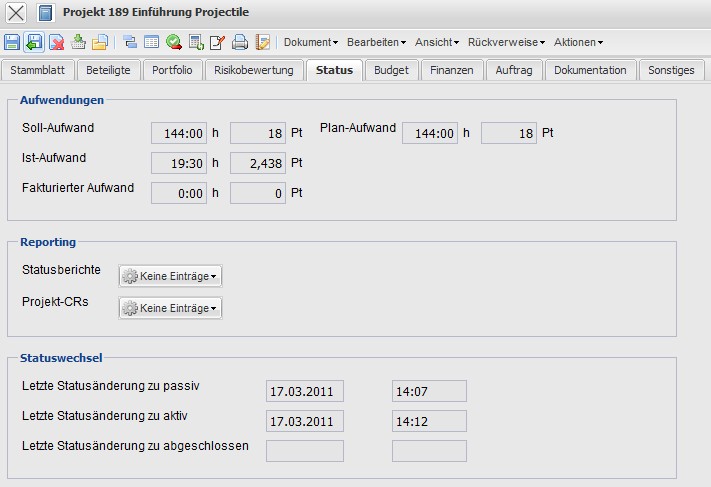
Task: Click the copy document folder icon
Action: click(100, 42)
